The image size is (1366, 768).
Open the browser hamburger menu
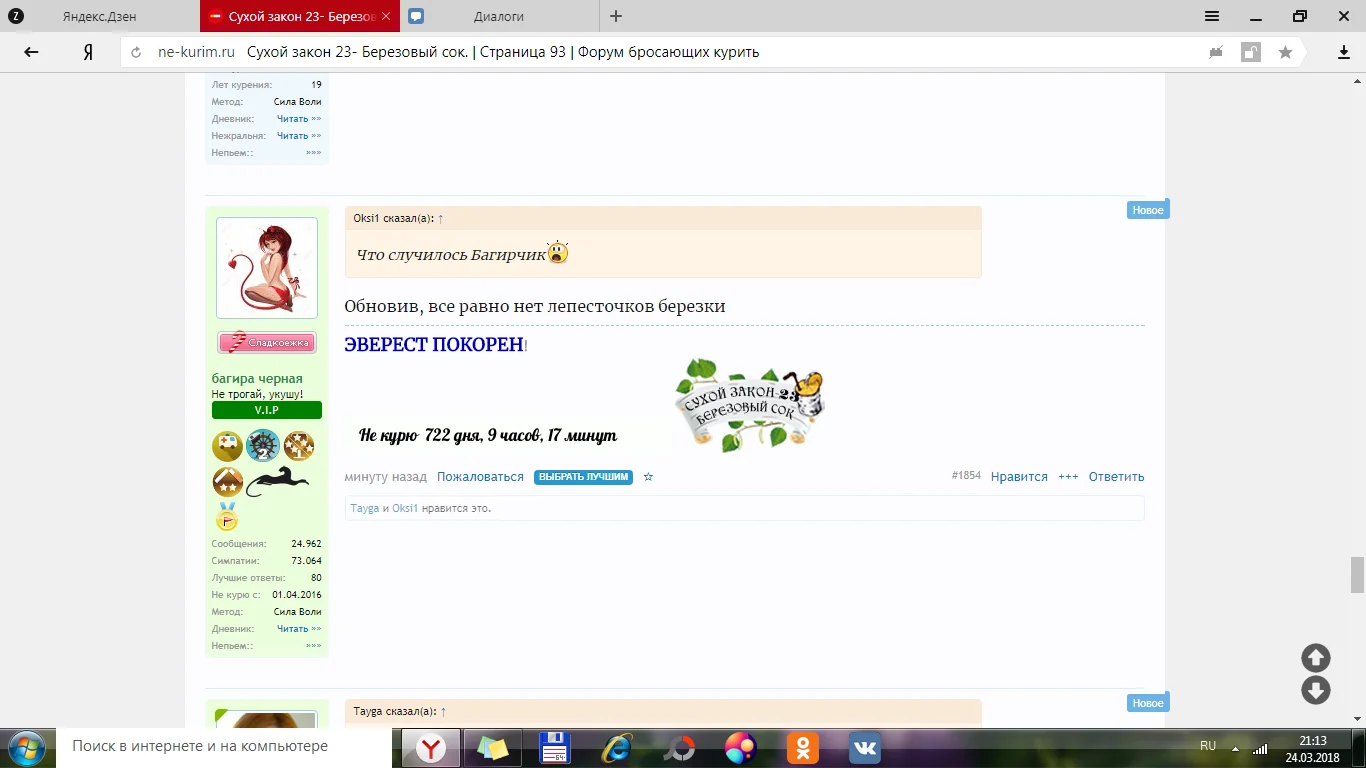click(1212, 16)
